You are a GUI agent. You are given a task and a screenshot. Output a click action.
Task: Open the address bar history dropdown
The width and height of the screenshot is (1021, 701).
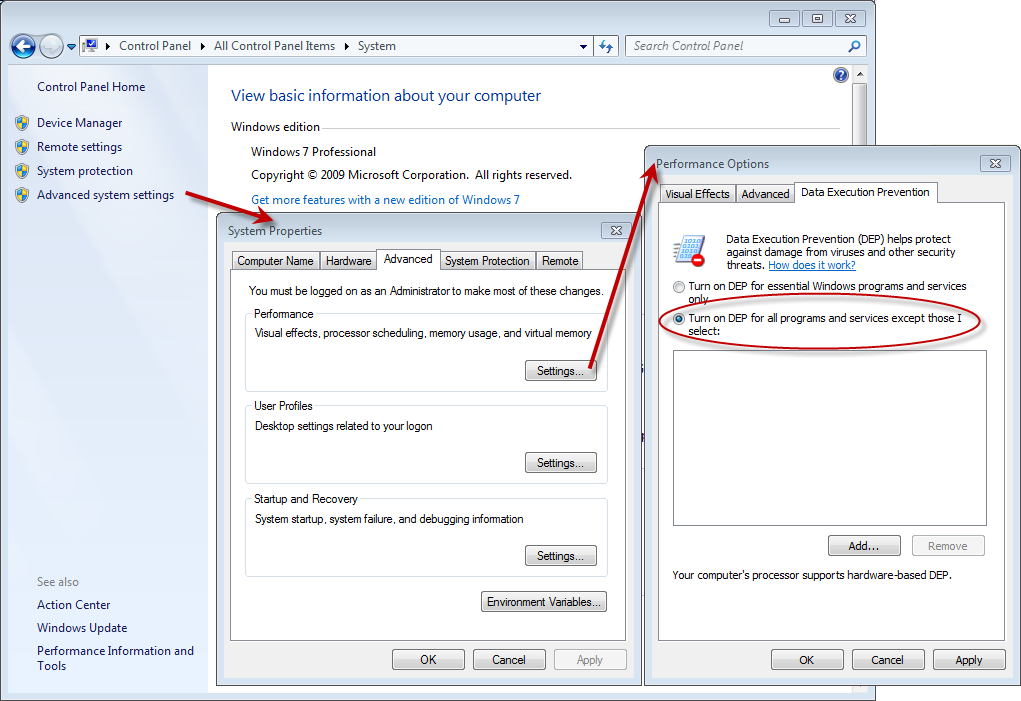(x=583, y=46)
